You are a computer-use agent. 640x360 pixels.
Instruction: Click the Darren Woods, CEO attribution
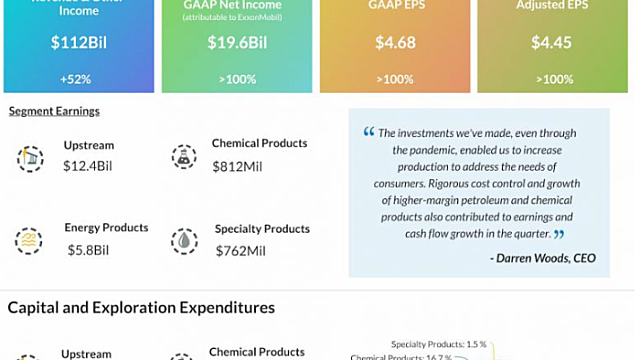pos(543,258)
